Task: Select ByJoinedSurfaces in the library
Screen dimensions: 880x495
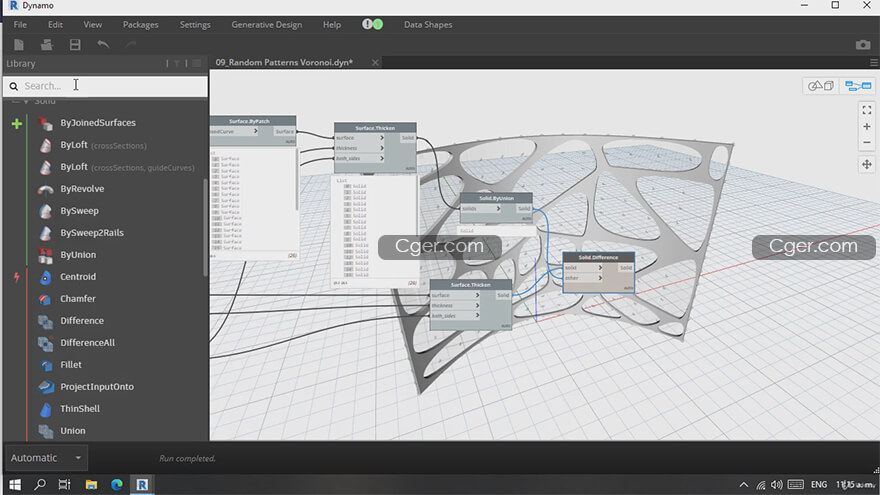Action: point(97,123)
